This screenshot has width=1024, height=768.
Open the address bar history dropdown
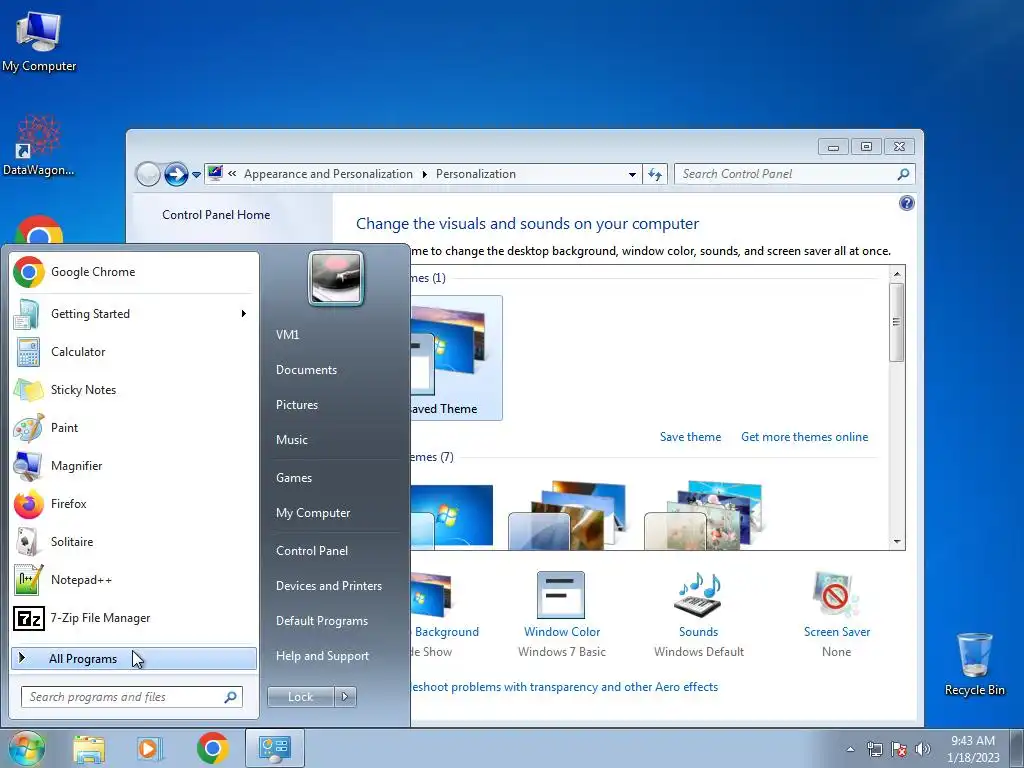tap(632, 174)
